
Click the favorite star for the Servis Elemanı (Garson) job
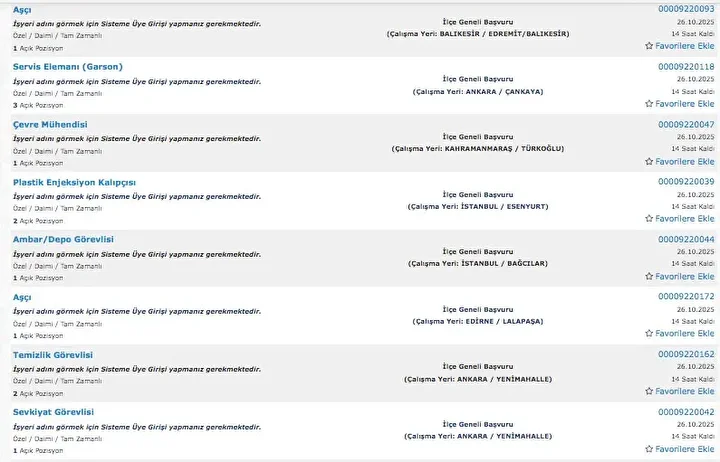(649, 104)
